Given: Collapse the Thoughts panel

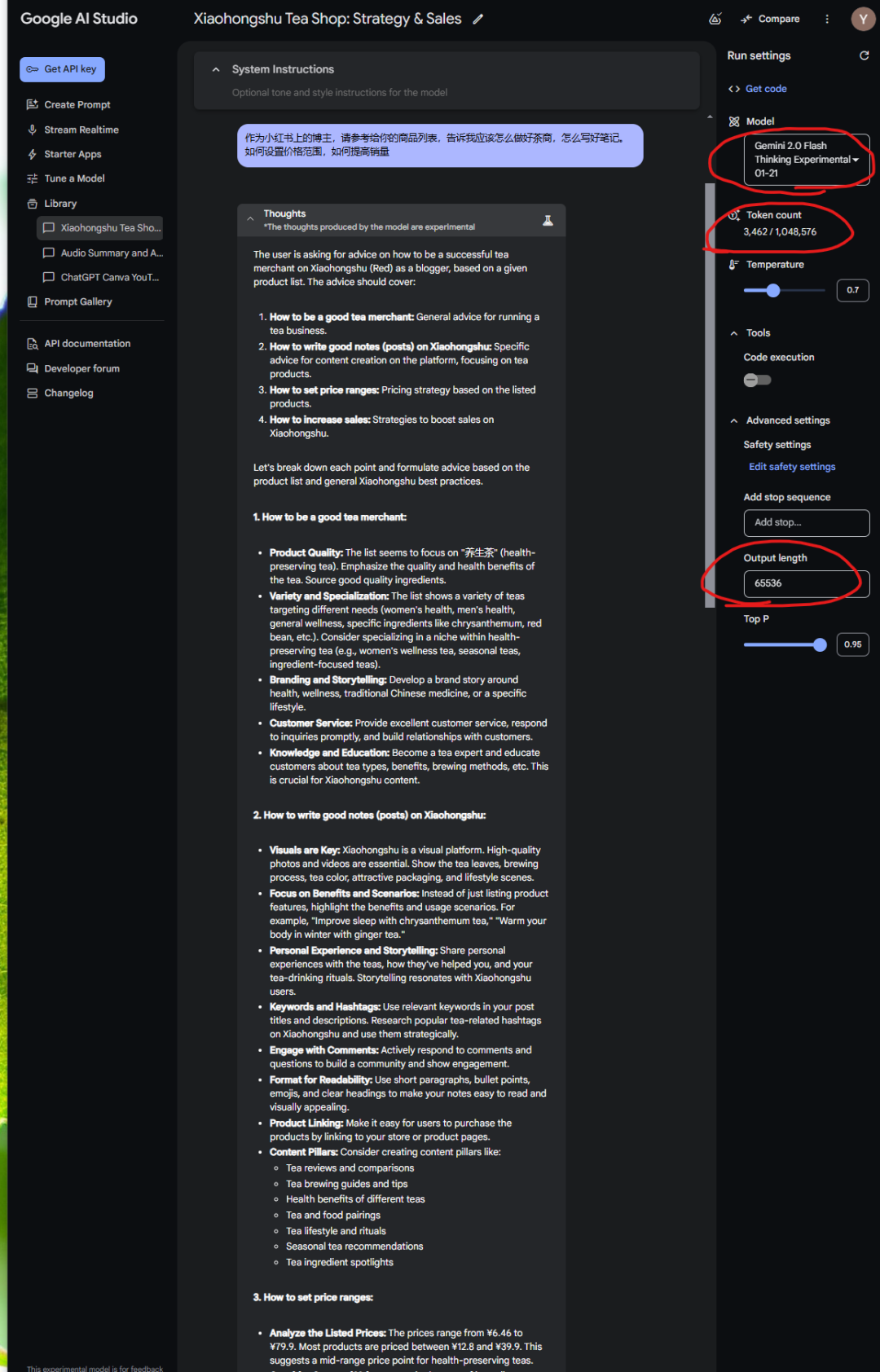Looking at the screenshot, I should pyautogui.click(x=250, y=219).
